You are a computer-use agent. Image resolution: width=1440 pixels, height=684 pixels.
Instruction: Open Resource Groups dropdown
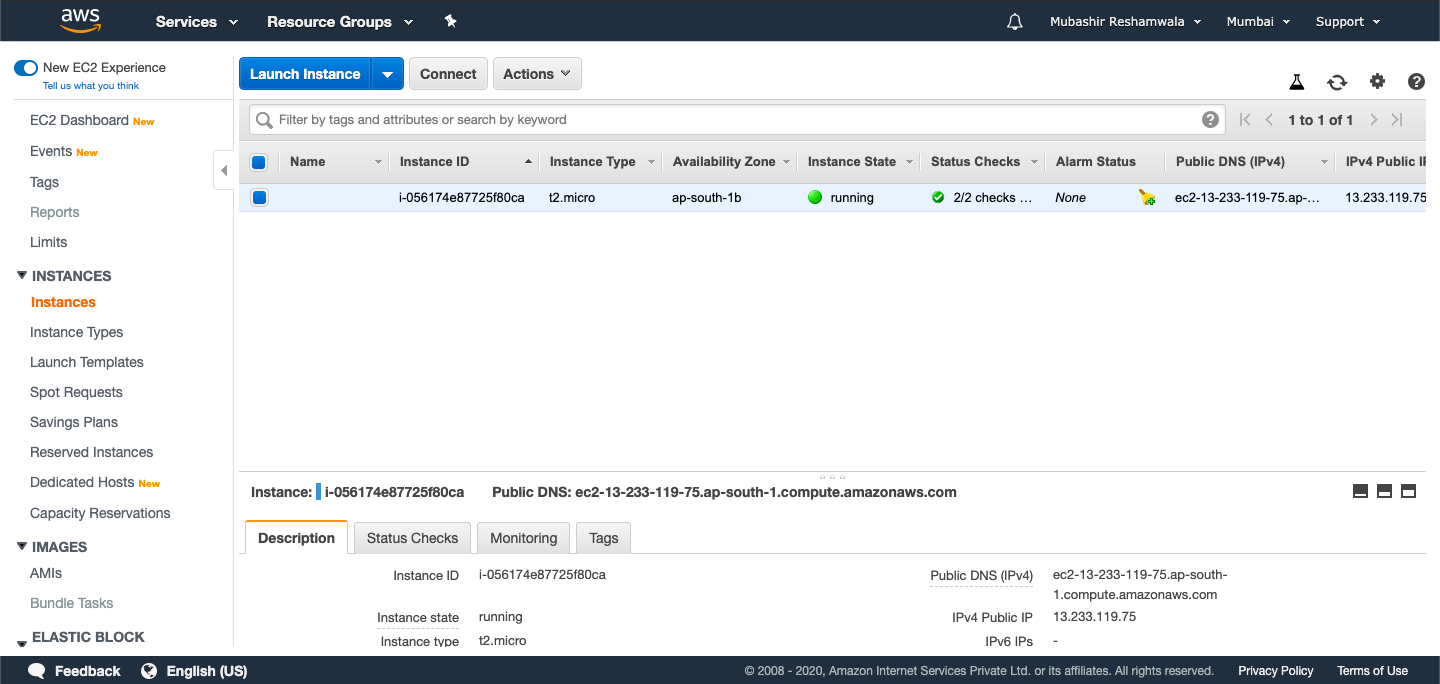[x=340, y=21]
